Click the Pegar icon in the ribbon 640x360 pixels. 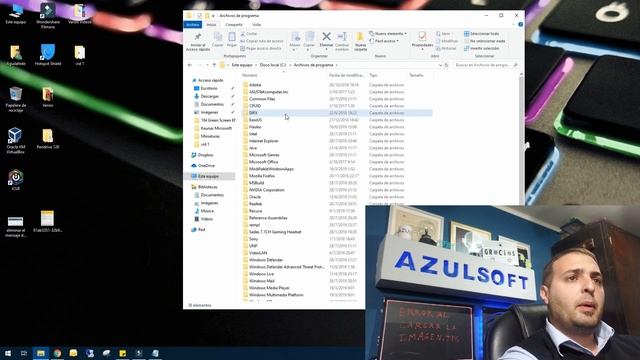click(x=232, y=37)
